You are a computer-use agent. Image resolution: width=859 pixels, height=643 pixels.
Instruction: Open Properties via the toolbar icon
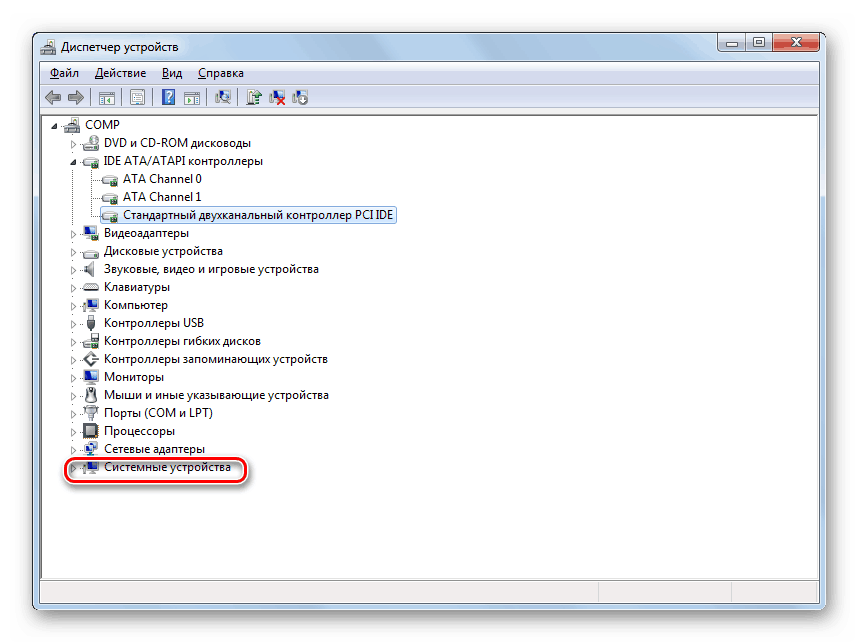[x=137, y=97]
